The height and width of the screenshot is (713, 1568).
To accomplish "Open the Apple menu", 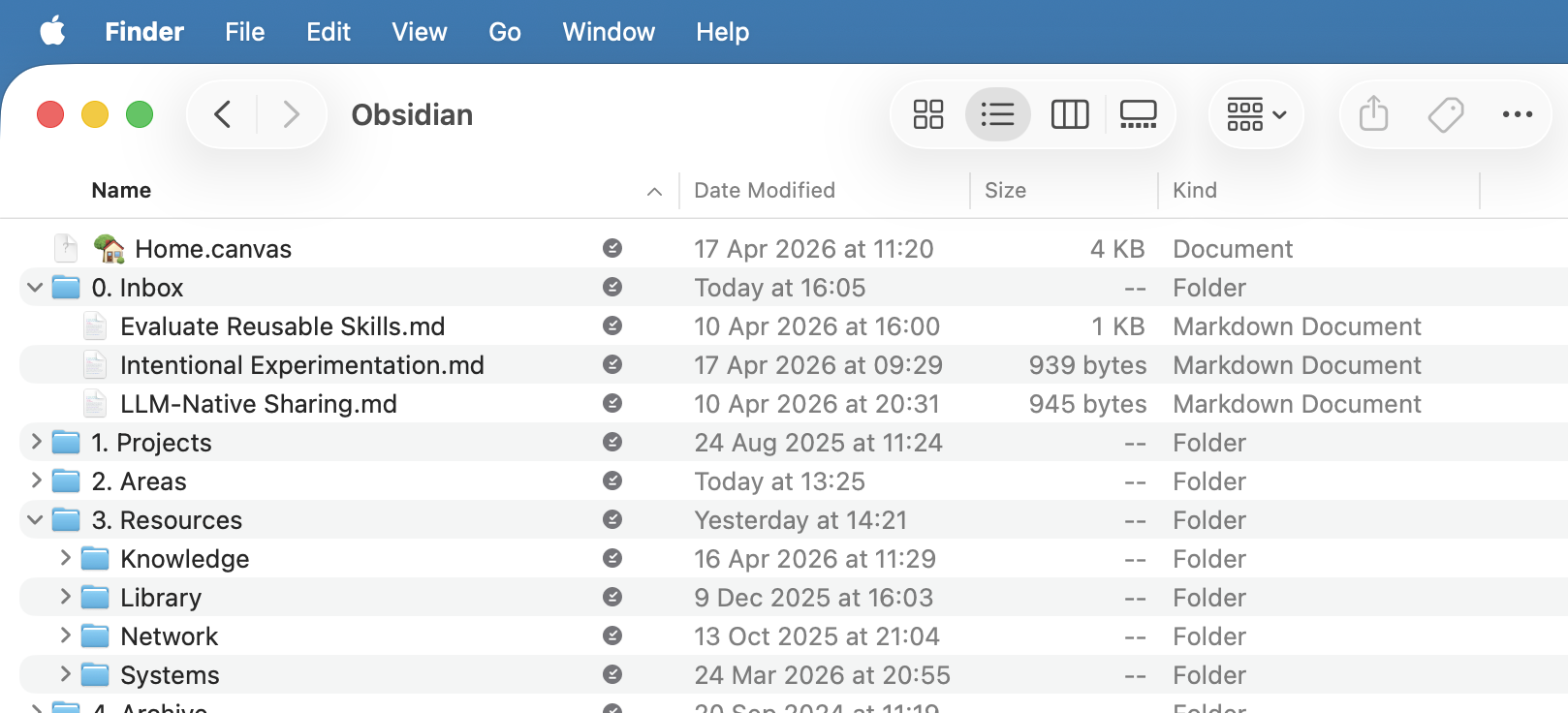I will click(x=53, y=32).
